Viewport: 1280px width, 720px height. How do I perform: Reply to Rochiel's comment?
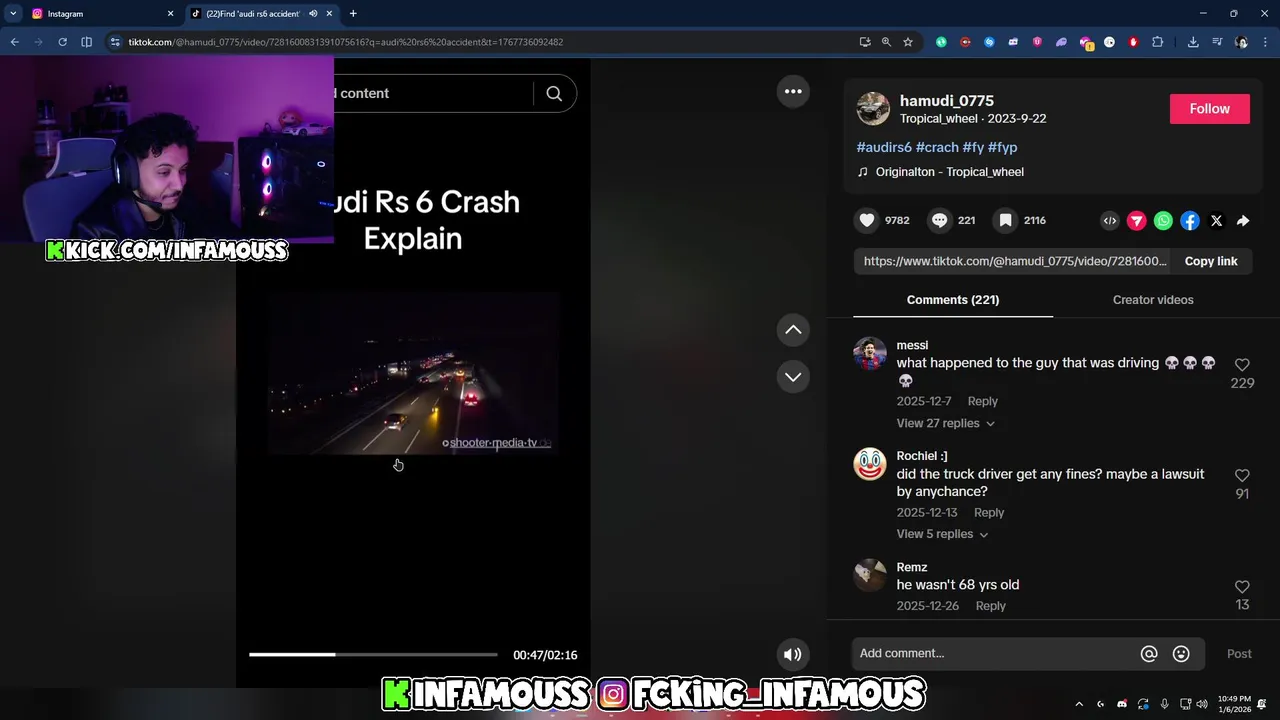[989, 513]
